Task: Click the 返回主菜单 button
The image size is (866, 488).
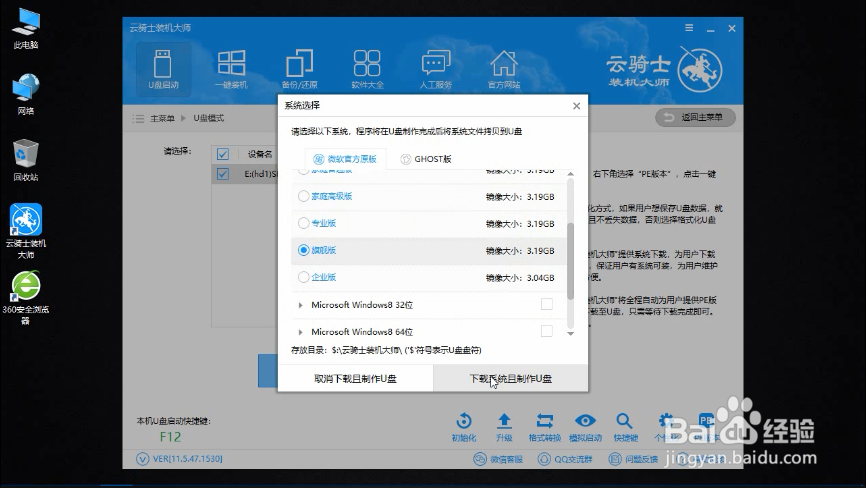Action: pyautogui.click(x=695, y=117)
